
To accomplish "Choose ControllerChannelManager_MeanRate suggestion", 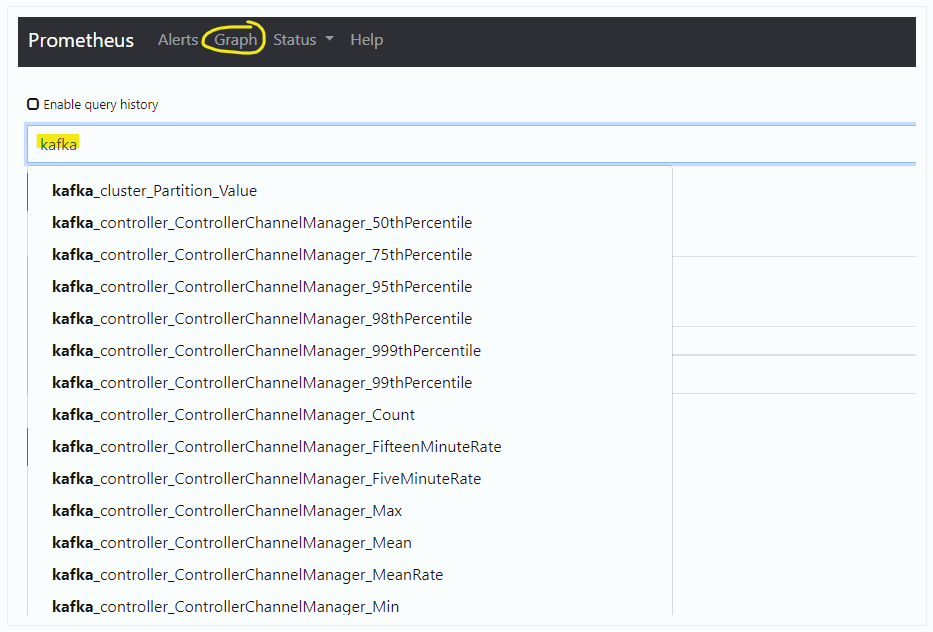I will [350, 575].
